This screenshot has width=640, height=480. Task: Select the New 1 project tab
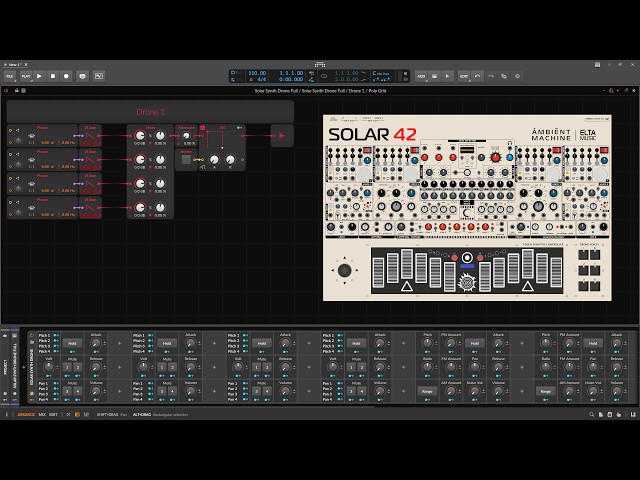15,64
